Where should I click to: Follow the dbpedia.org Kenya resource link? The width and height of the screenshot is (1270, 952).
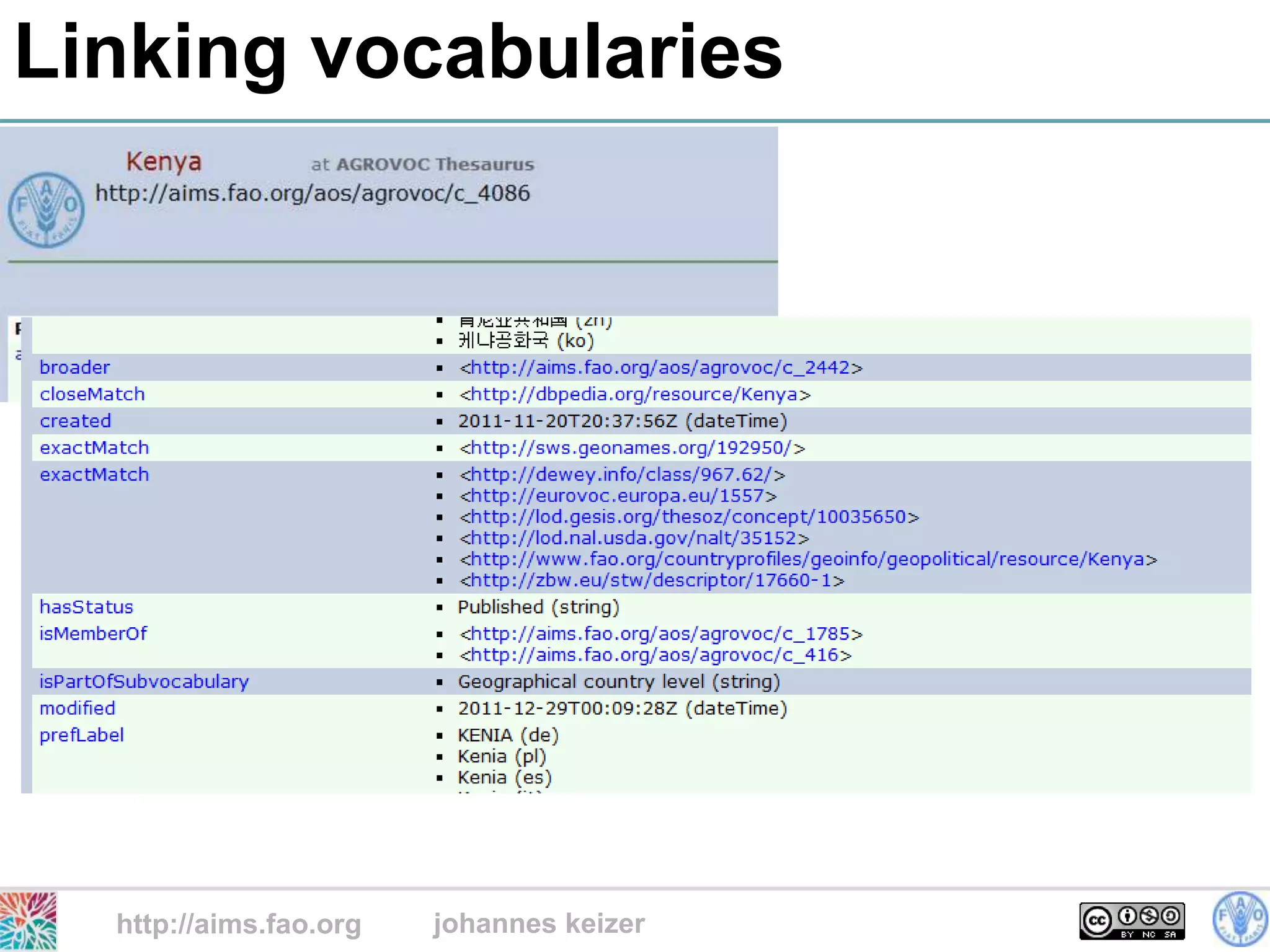[x=634, y=394]
